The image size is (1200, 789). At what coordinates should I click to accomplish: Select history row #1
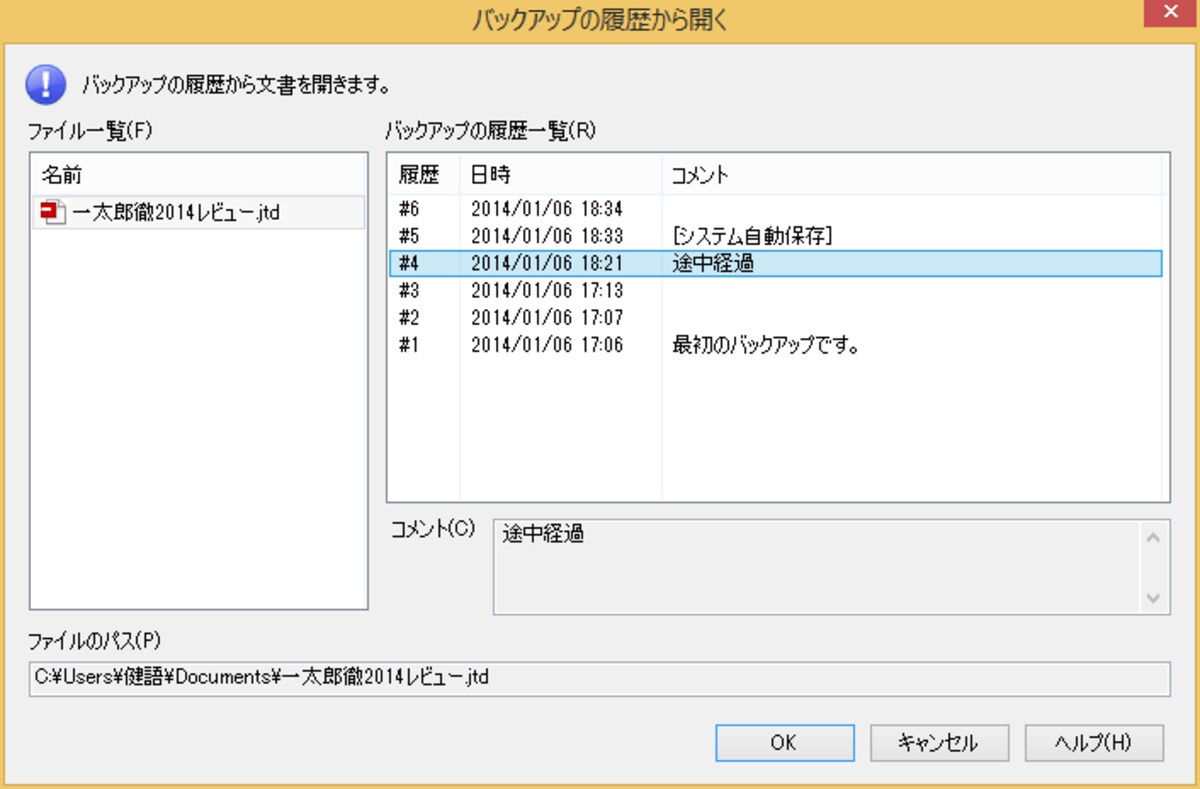point(774,346)
